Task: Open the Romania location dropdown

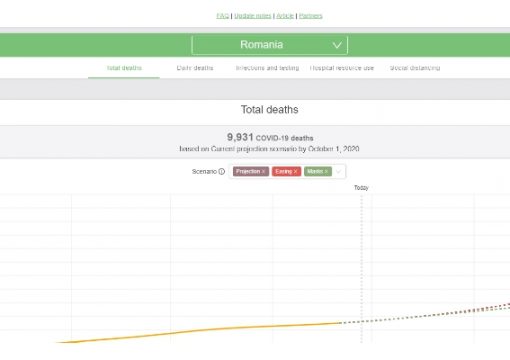Action: [x=270, y=45]
